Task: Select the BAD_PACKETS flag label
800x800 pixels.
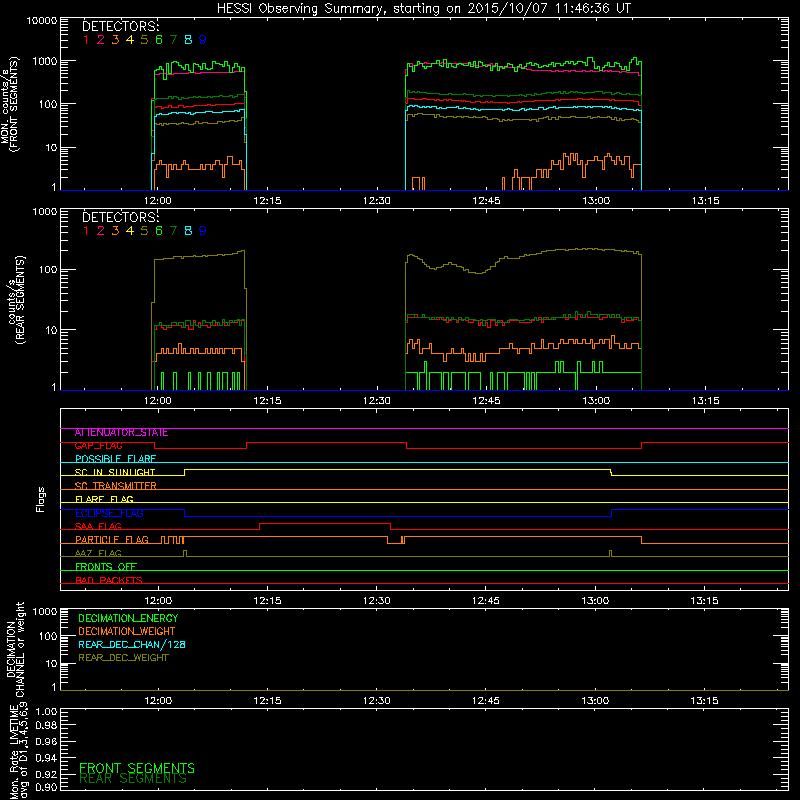Action: coord(109,580)
